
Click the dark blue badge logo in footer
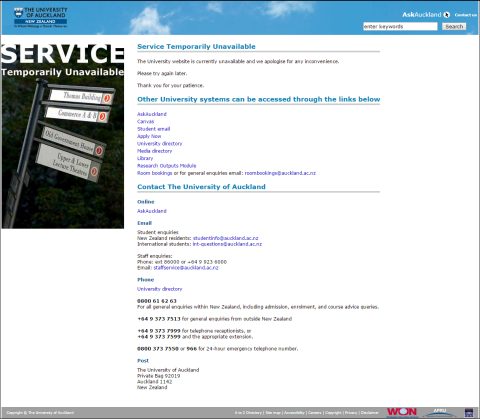click(469, 413)
